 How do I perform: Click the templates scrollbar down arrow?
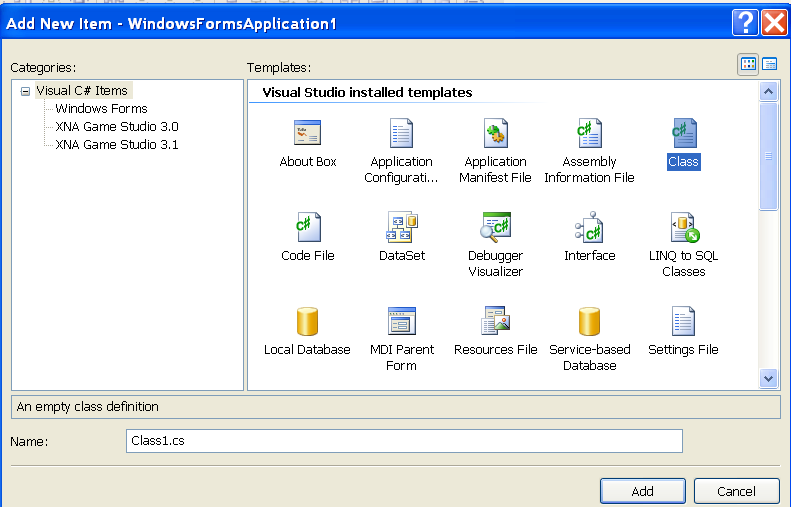pyautogui.click(x=768, y=378)
